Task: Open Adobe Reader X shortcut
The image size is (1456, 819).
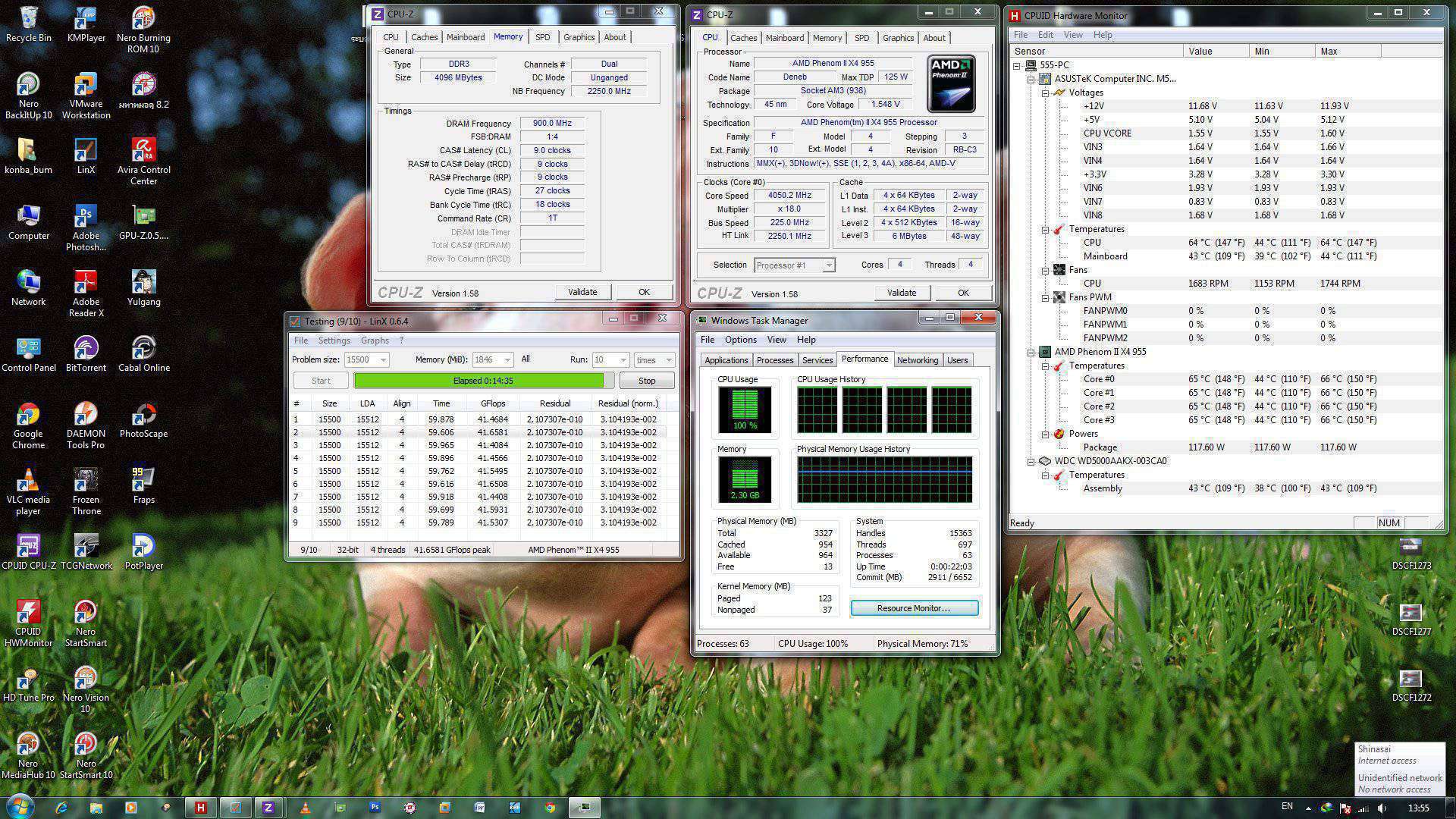Action: [86, 294]
